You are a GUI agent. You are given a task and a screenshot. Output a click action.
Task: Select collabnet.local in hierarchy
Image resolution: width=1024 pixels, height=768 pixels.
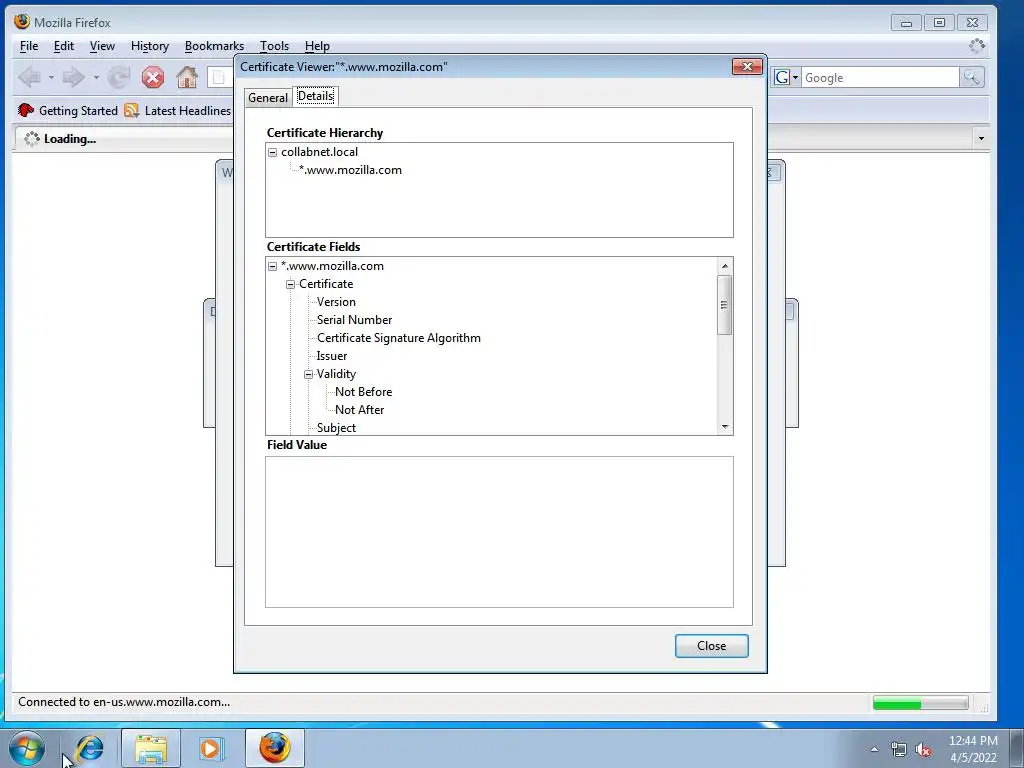[319, 152]
